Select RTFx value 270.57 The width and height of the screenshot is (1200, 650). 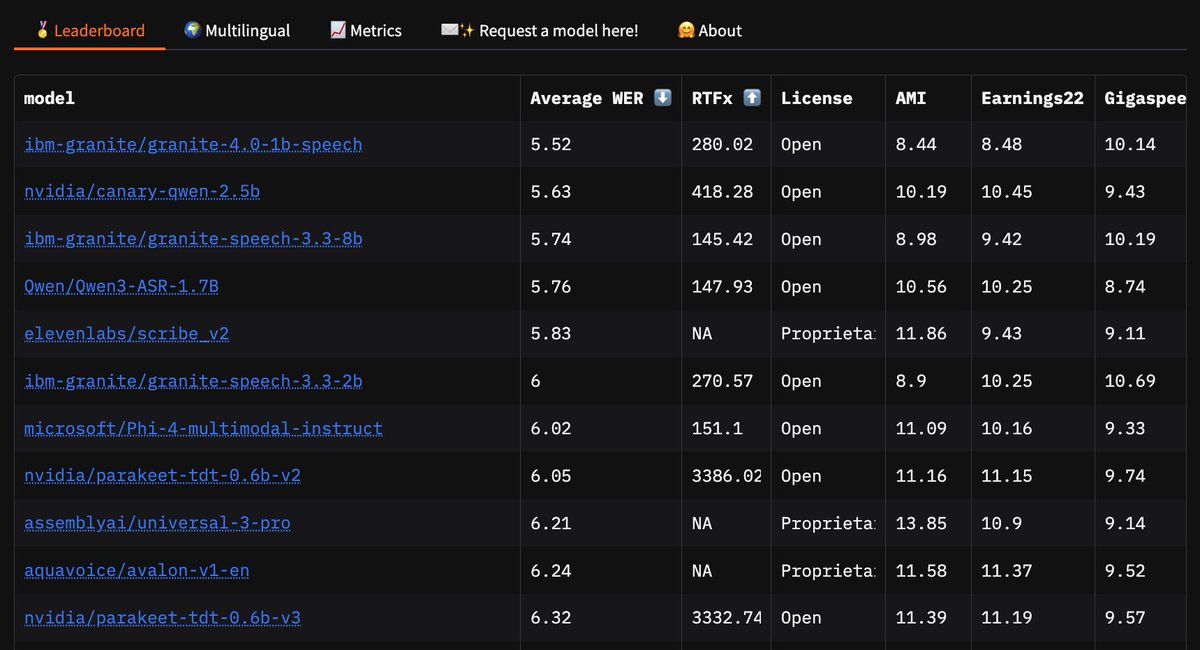tap(722, 381)
